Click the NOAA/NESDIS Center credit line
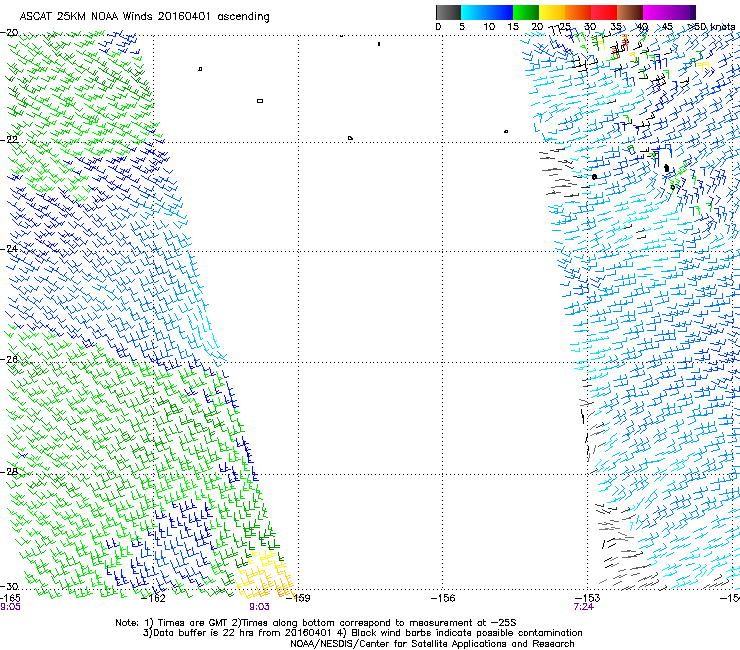Image resolution: width=740 pixels, height=650 pixels. tap(432, 643)
